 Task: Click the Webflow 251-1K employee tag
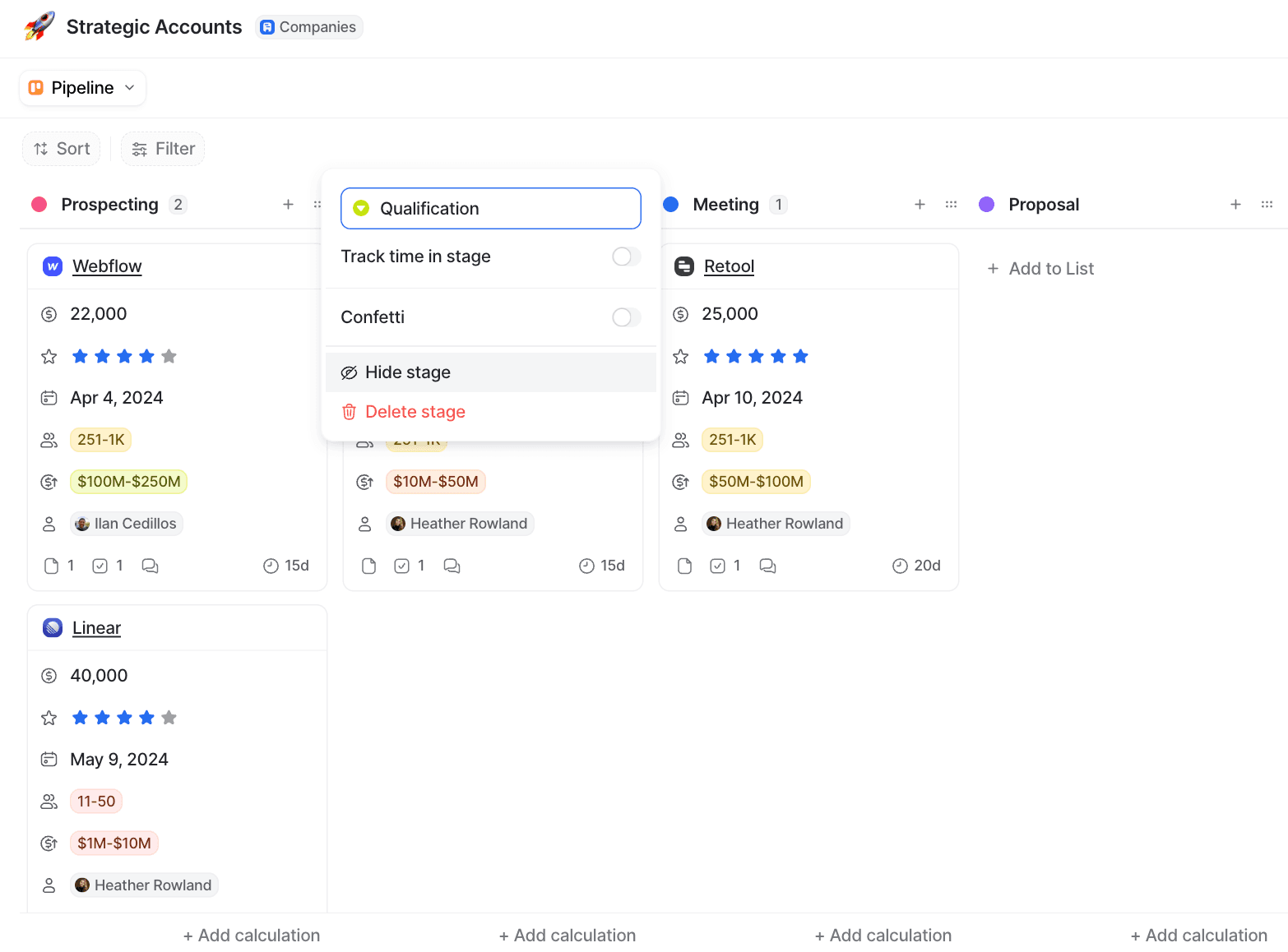[101, 440]
